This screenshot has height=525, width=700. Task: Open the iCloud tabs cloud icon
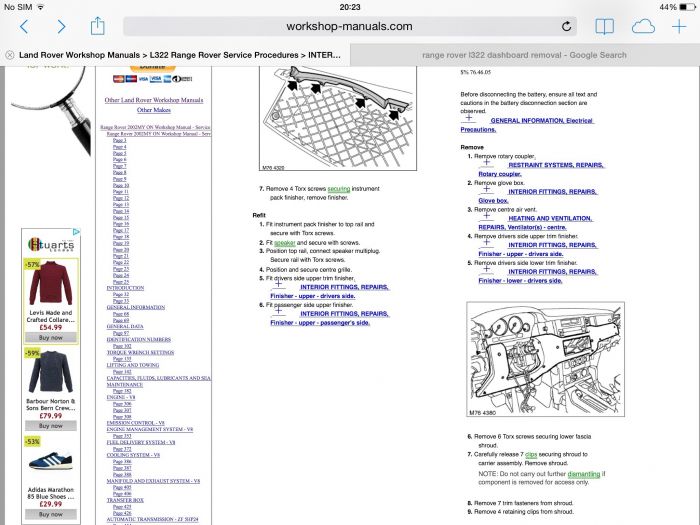643,27
